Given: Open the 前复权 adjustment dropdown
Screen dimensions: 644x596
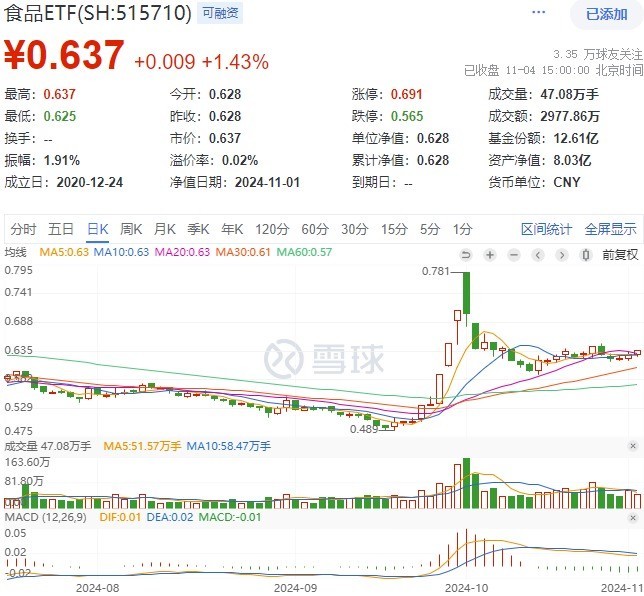Looking at the screenshot, I should (x=620, y=255).
